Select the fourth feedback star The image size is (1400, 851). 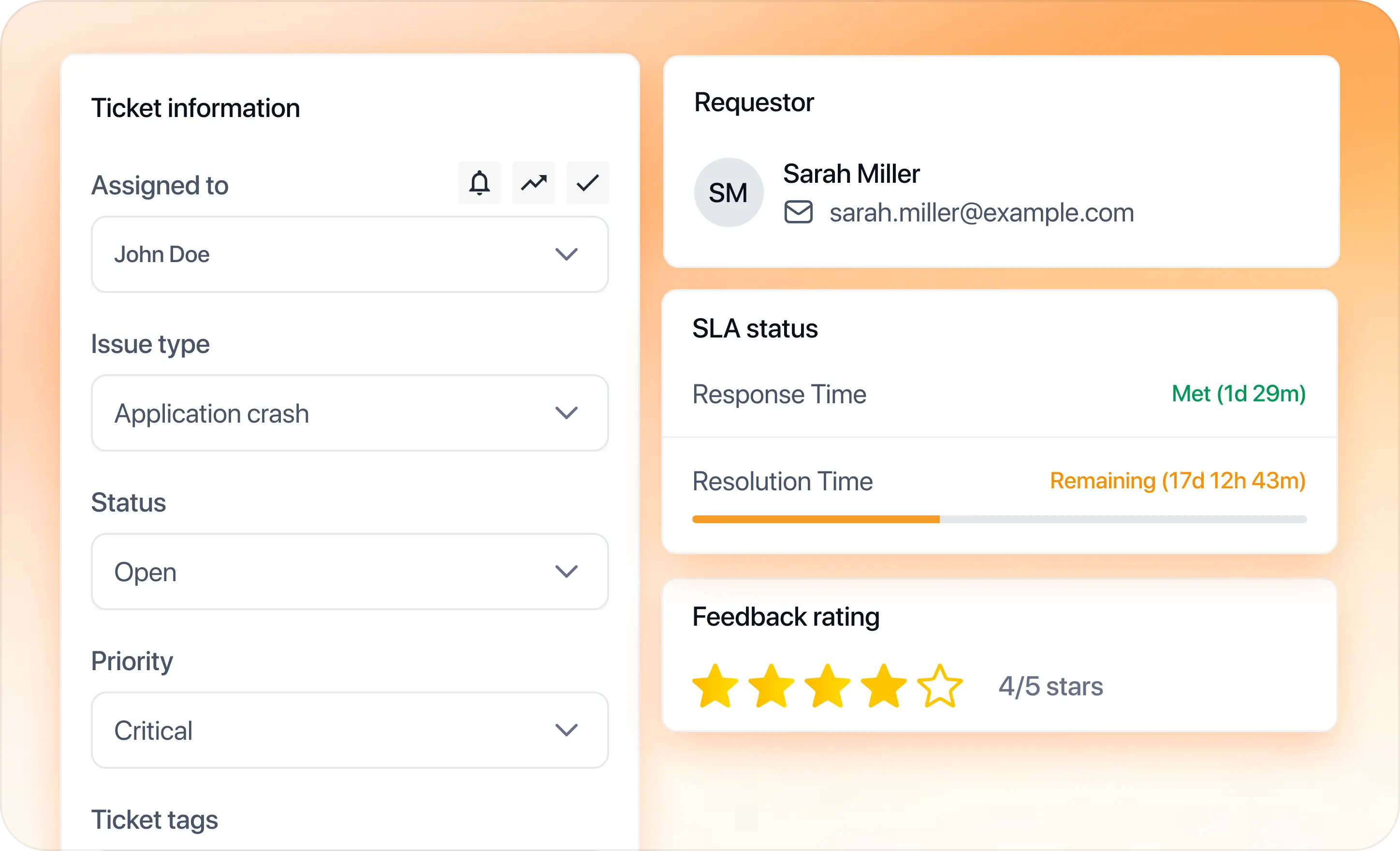(884, 686)
